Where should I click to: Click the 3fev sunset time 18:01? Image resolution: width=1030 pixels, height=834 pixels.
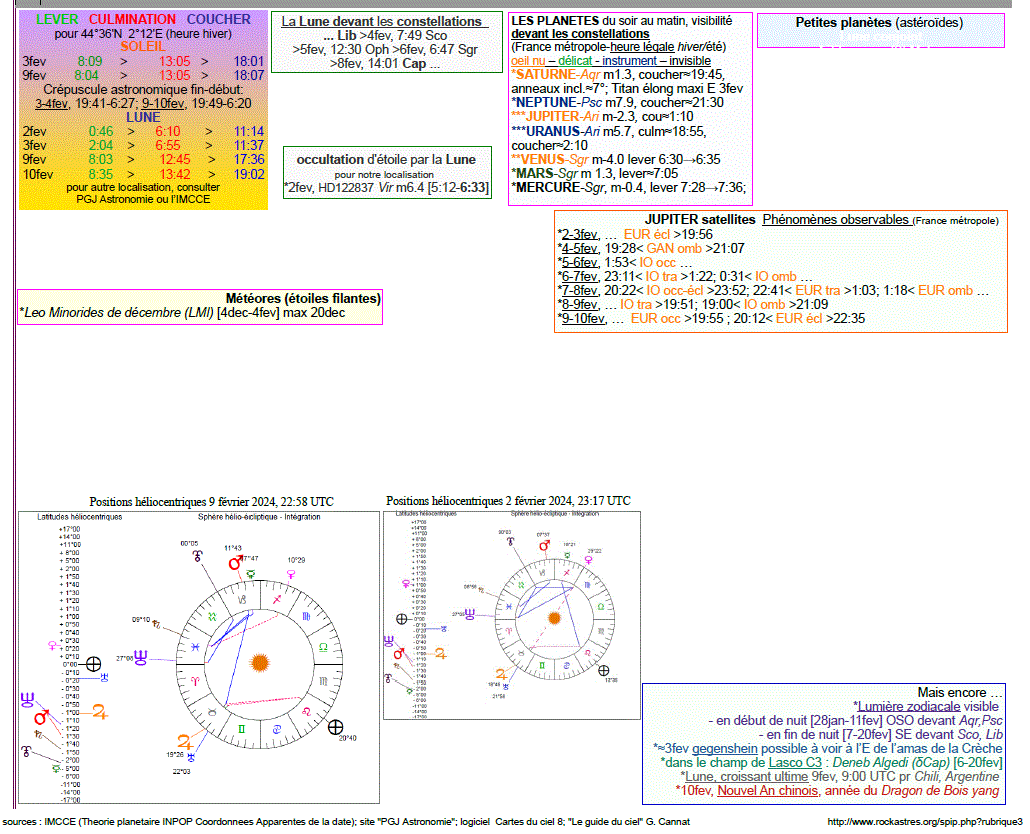tap(248, 61)
